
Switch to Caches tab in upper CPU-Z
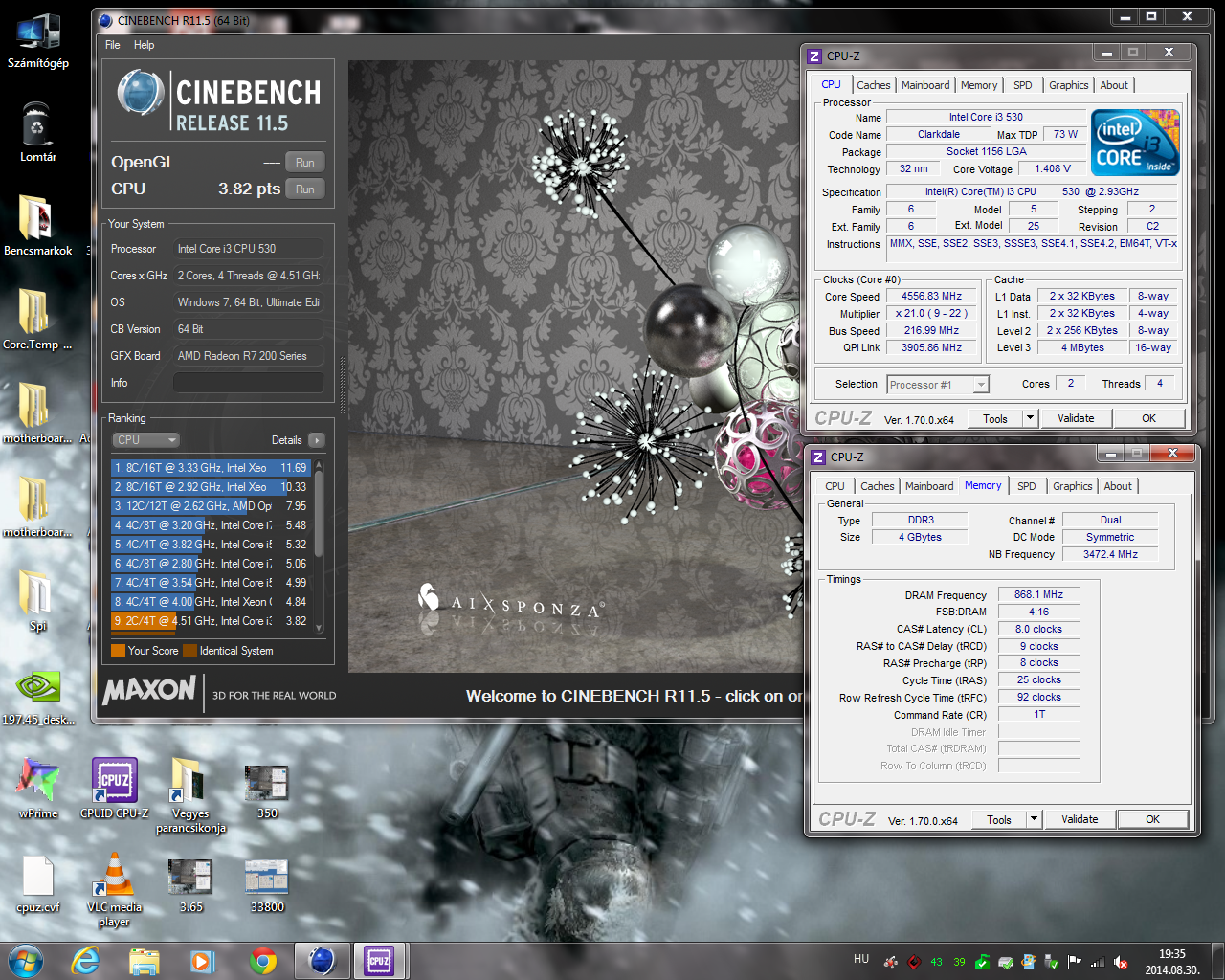873,85
